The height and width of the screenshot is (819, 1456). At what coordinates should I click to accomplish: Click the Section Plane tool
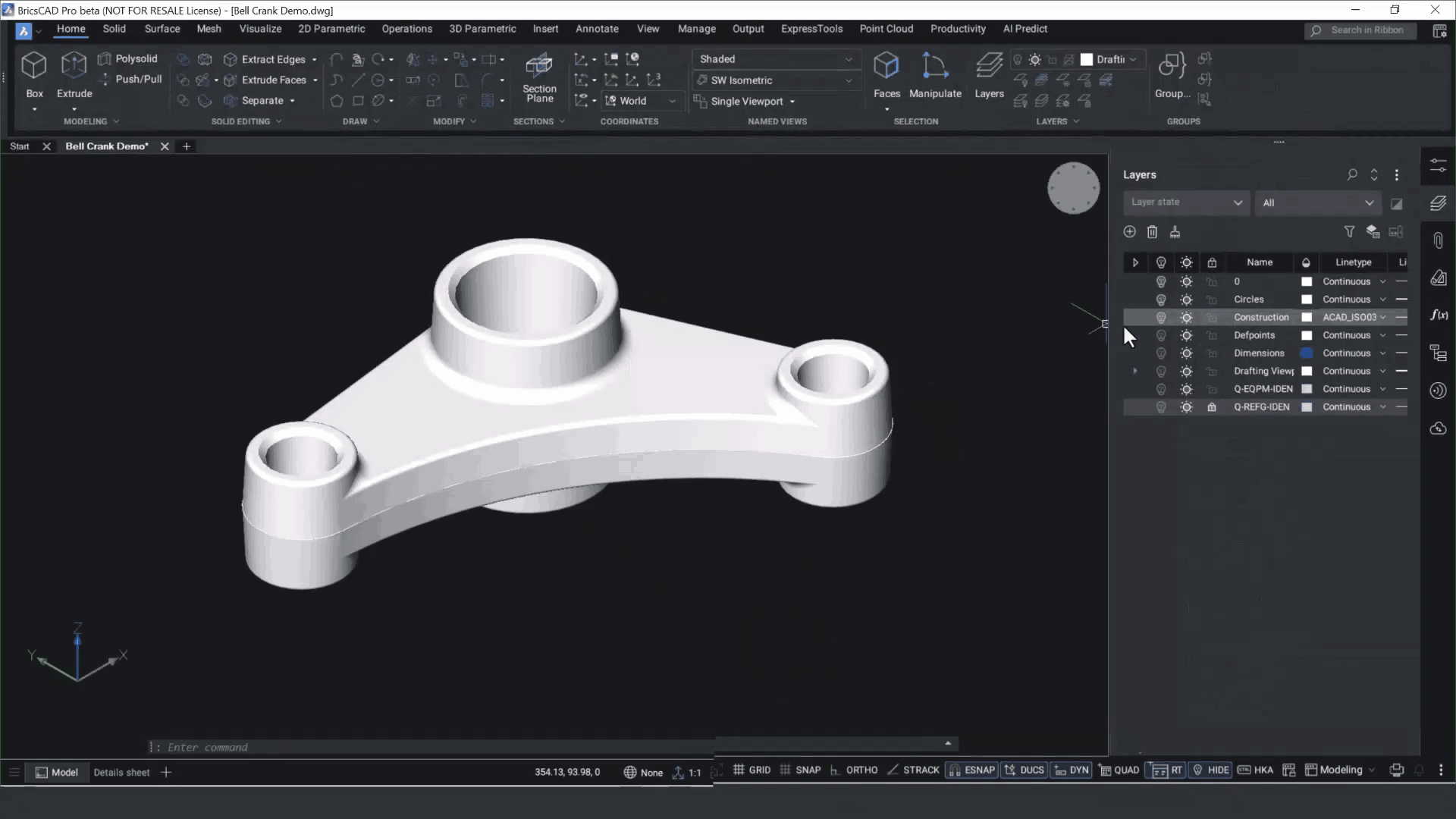[539, 78]
